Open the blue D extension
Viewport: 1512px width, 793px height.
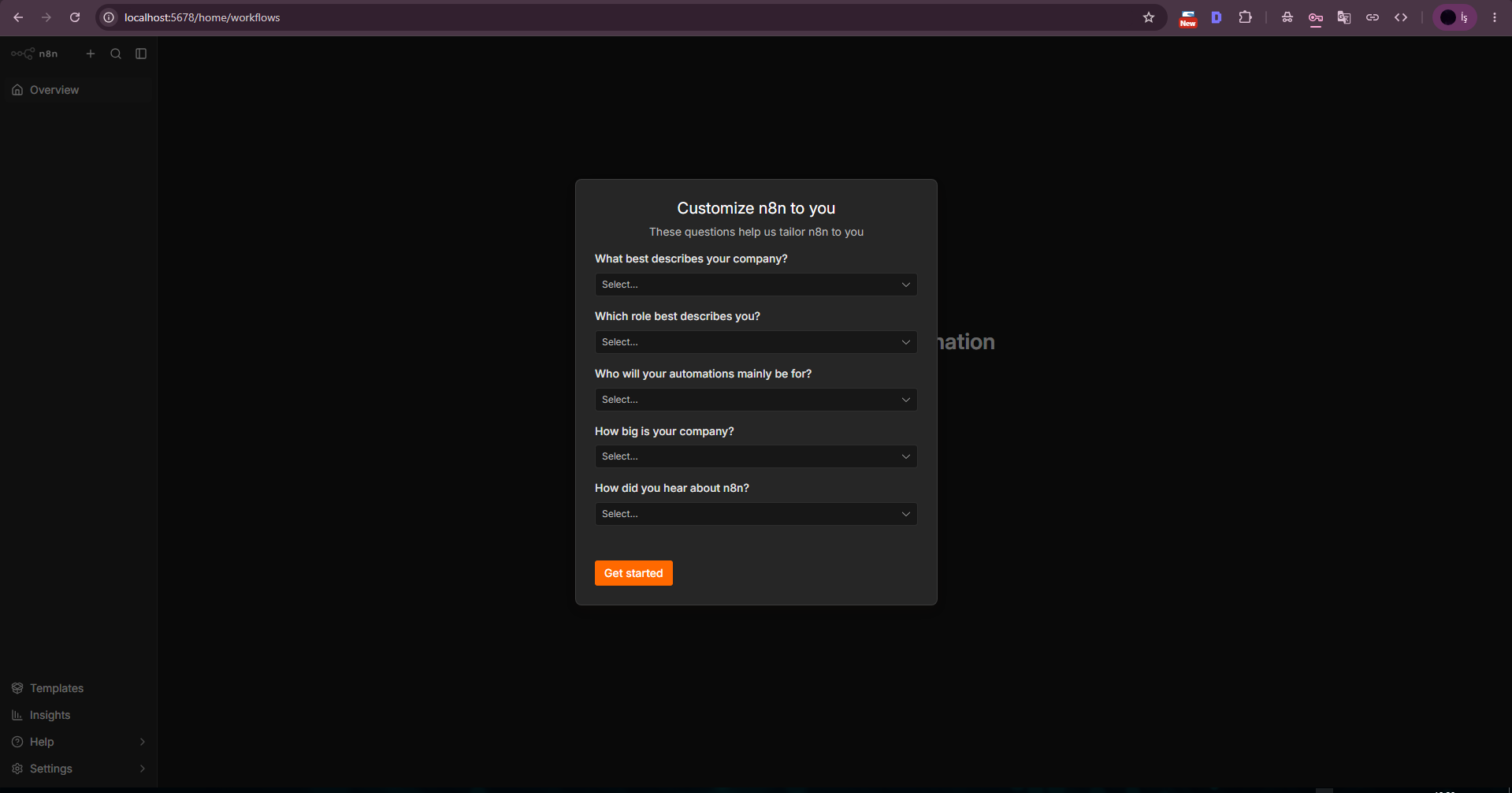(x=1217, y=17)
